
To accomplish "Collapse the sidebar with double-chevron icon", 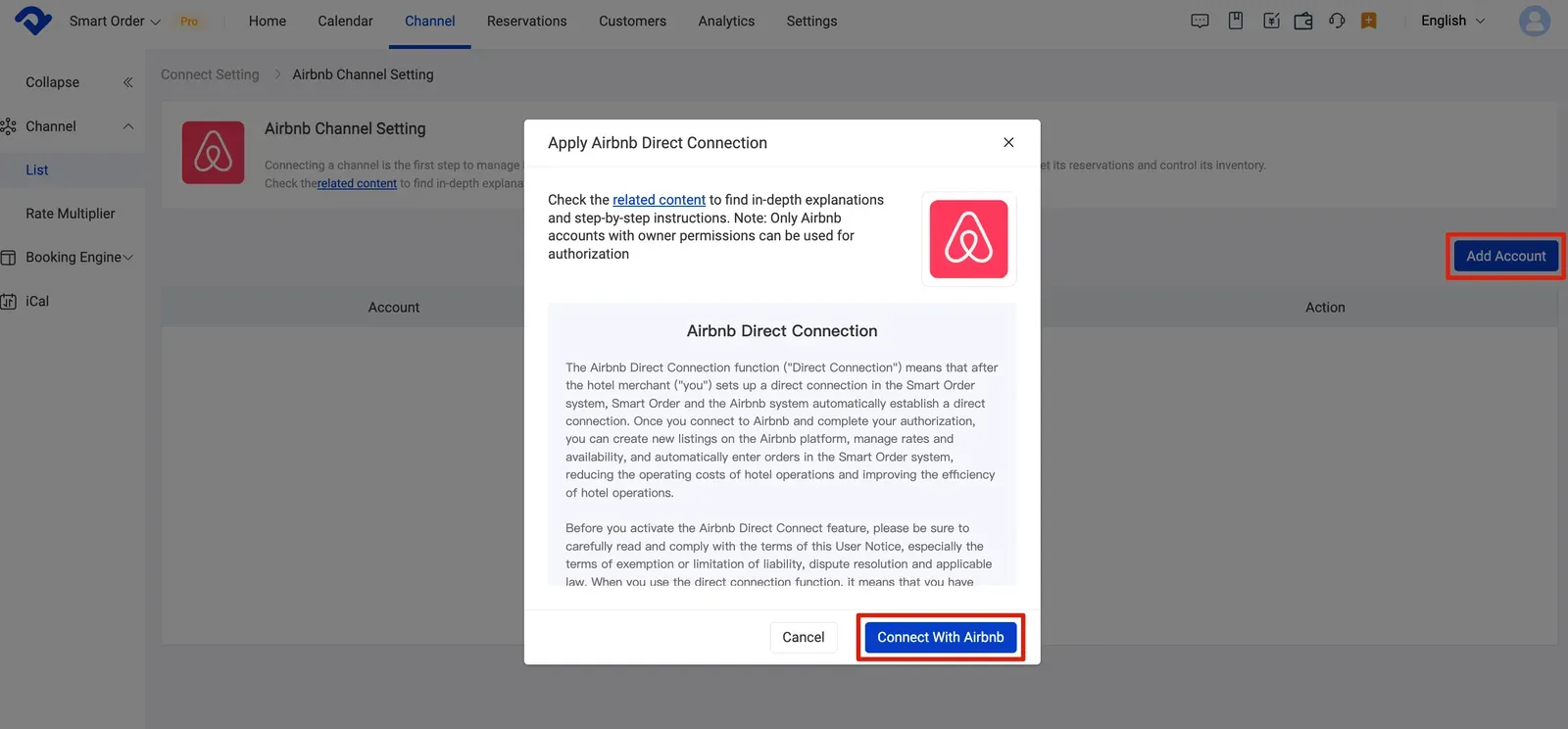I will [x=128, y=82].
